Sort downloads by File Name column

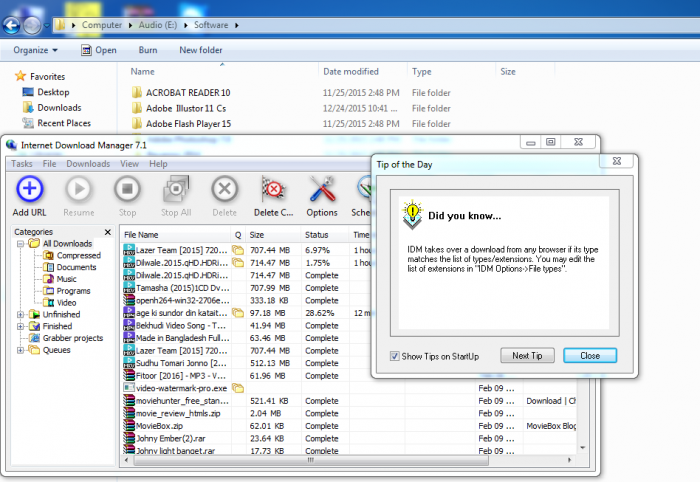(175, 235)
